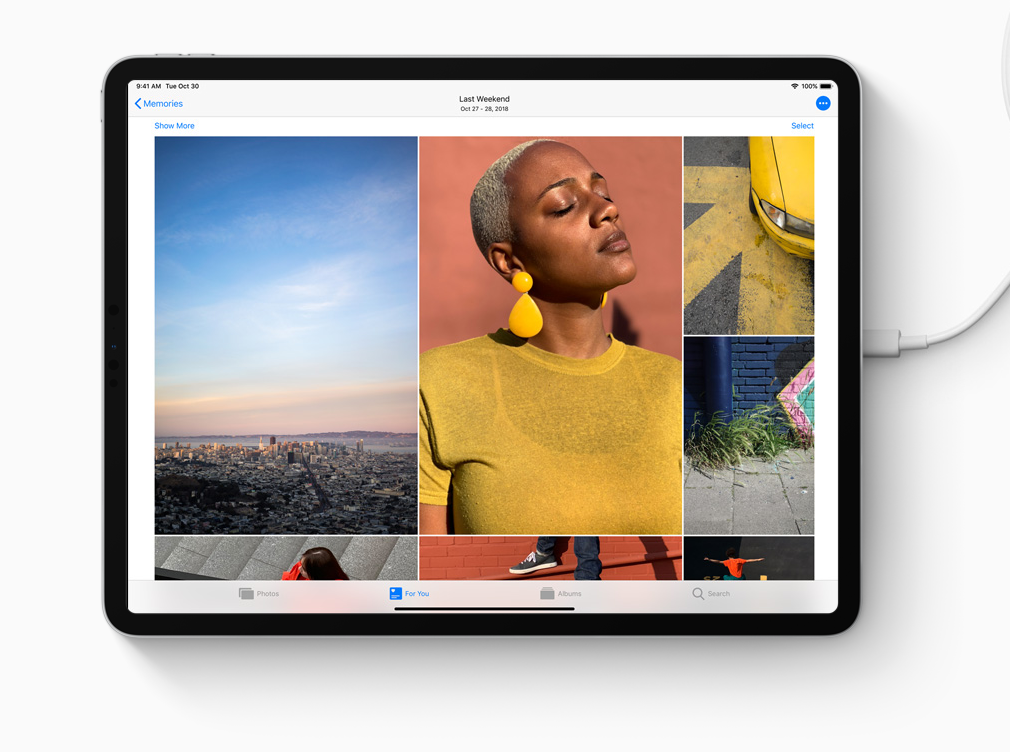This screenshot has height=752, width=1010.
Task: Switch to the For You tab
Action: pos(409,593)
